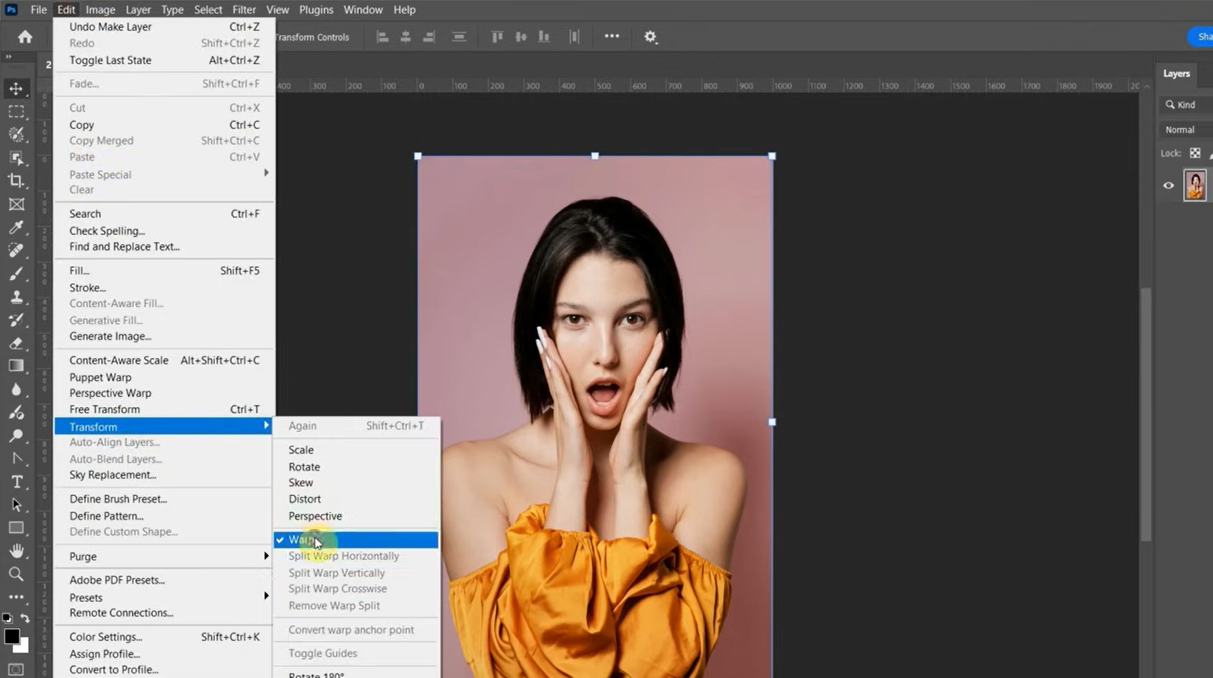The image size is (1213, 678).
Task: Open the Filter menu
Action: (x=244, y=10)
